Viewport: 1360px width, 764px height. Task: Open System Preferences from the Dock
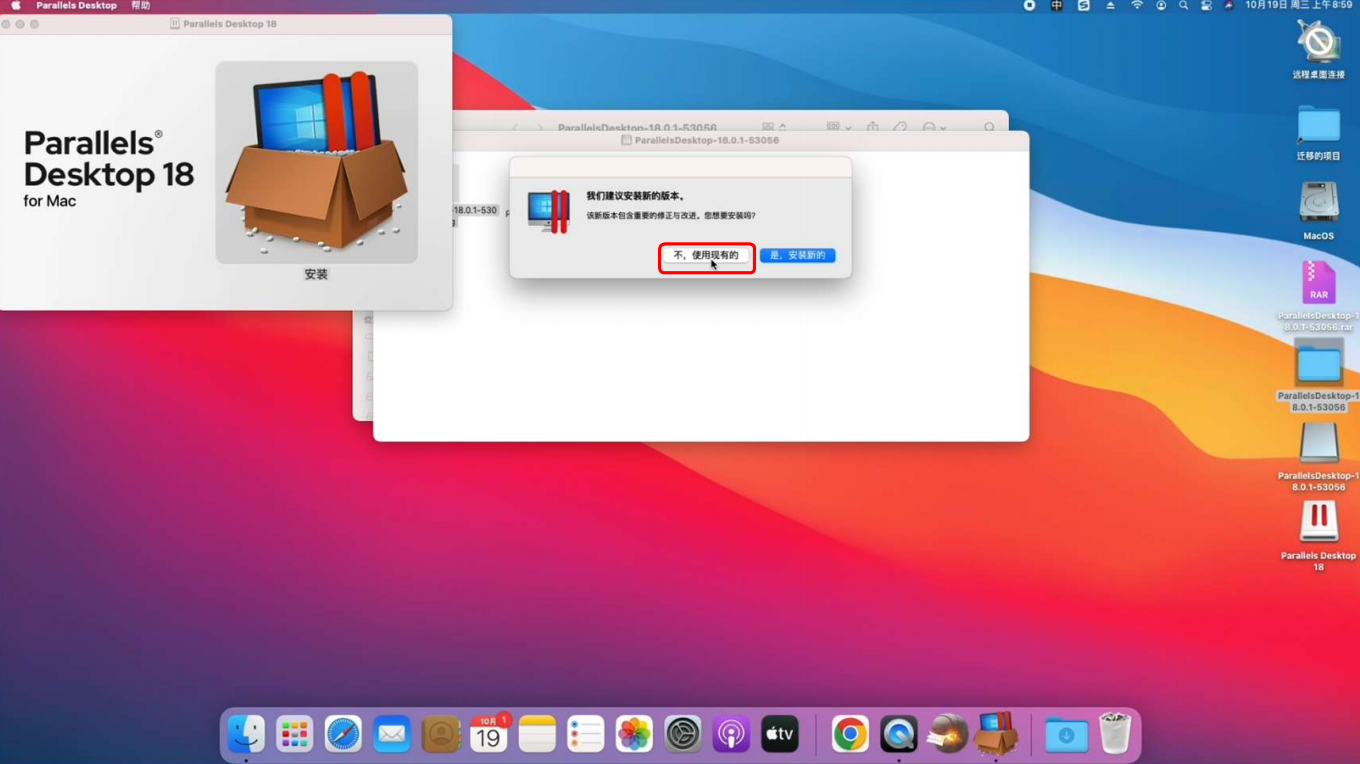[683, 735]
